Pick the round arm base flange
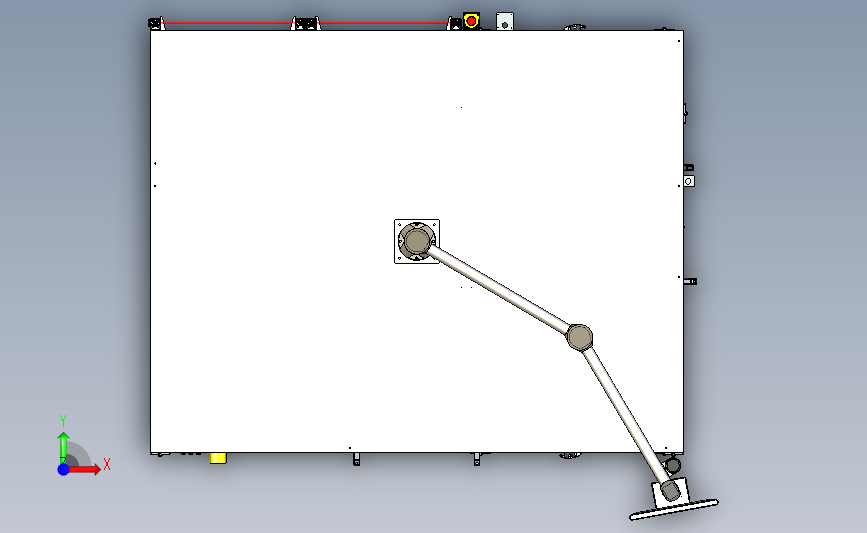This screenshot has height=533, width=867. click(x=417, y=241)
